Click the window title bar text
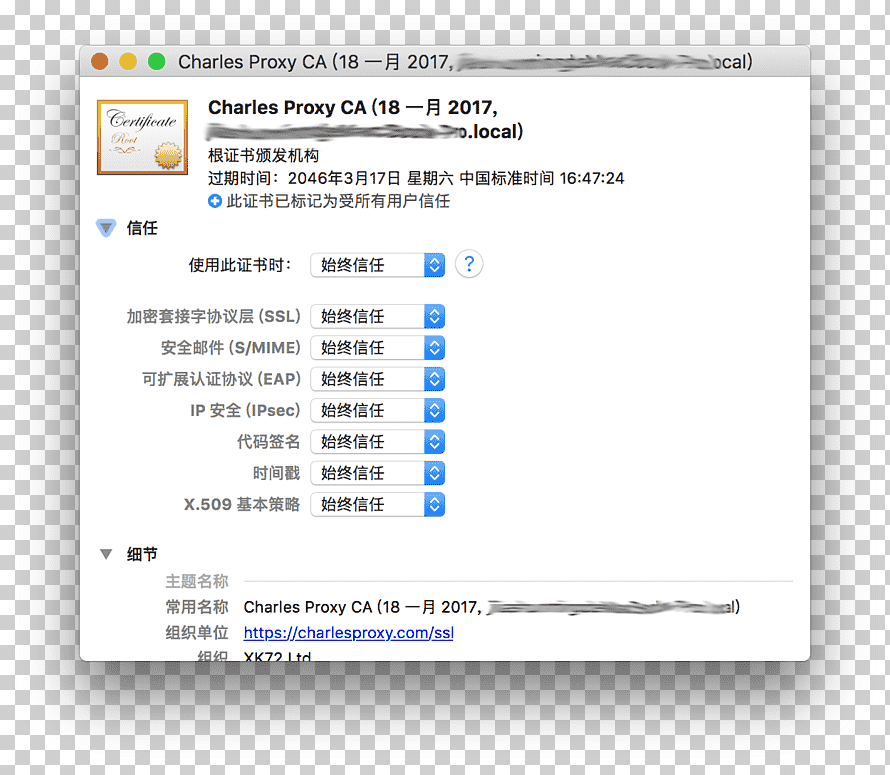This screenshot has width=890, height=775. pos(465,61)
